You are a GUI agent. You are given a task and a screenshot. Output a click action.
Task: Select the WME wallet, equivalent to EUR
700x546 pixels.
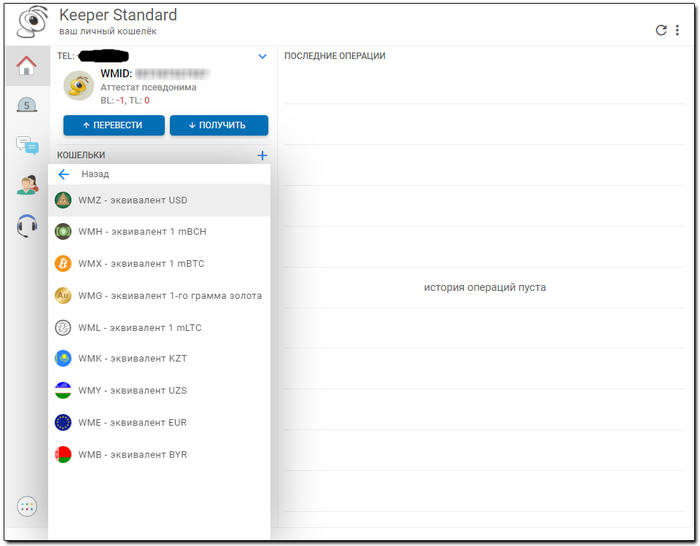(x=159, y=422)
